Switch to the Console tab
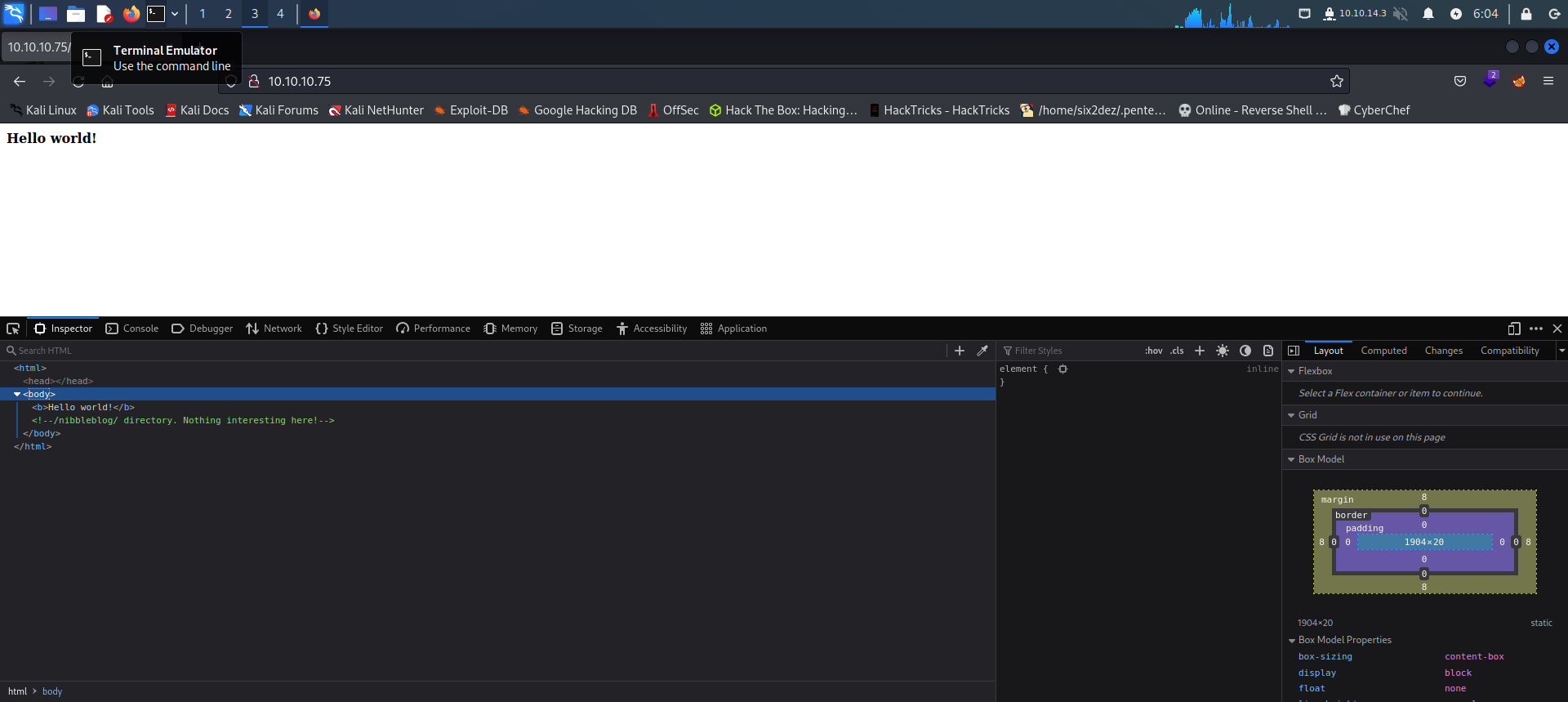Screen dimensions: 1568x702 [132, 329]
